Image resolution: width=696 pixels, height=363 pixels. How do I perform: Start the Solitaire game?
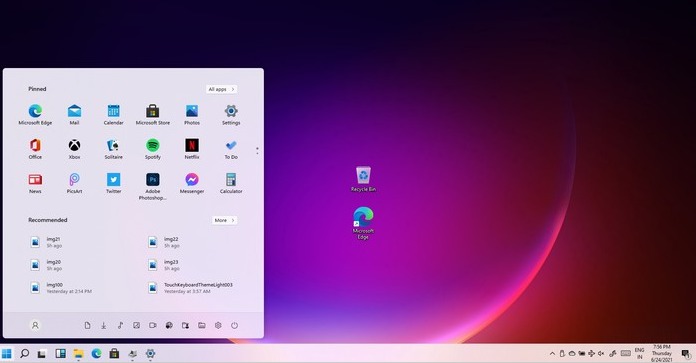pyautogui.click(x=113, y=149)
